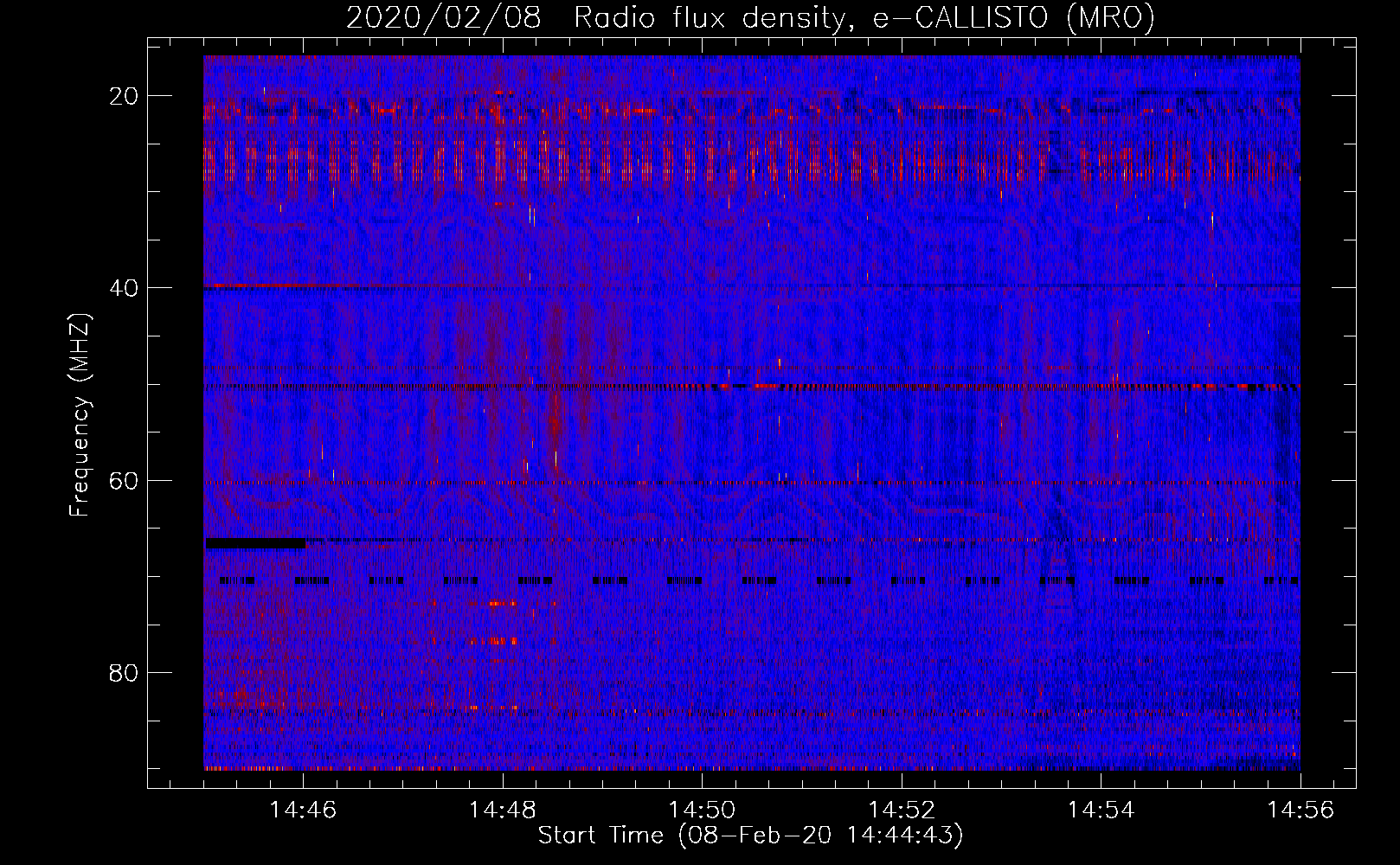
Task: Click the 14:50 time tick label
Action: pyautogui.click(x=702, y=810)
